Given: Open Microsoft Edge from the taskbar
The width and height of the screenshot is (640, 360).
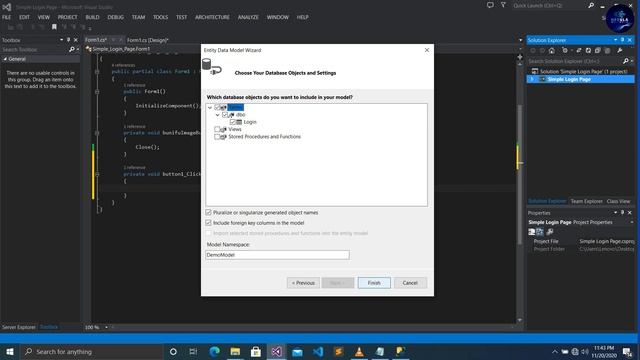Looking at the screenshot, I should [214, 351].
